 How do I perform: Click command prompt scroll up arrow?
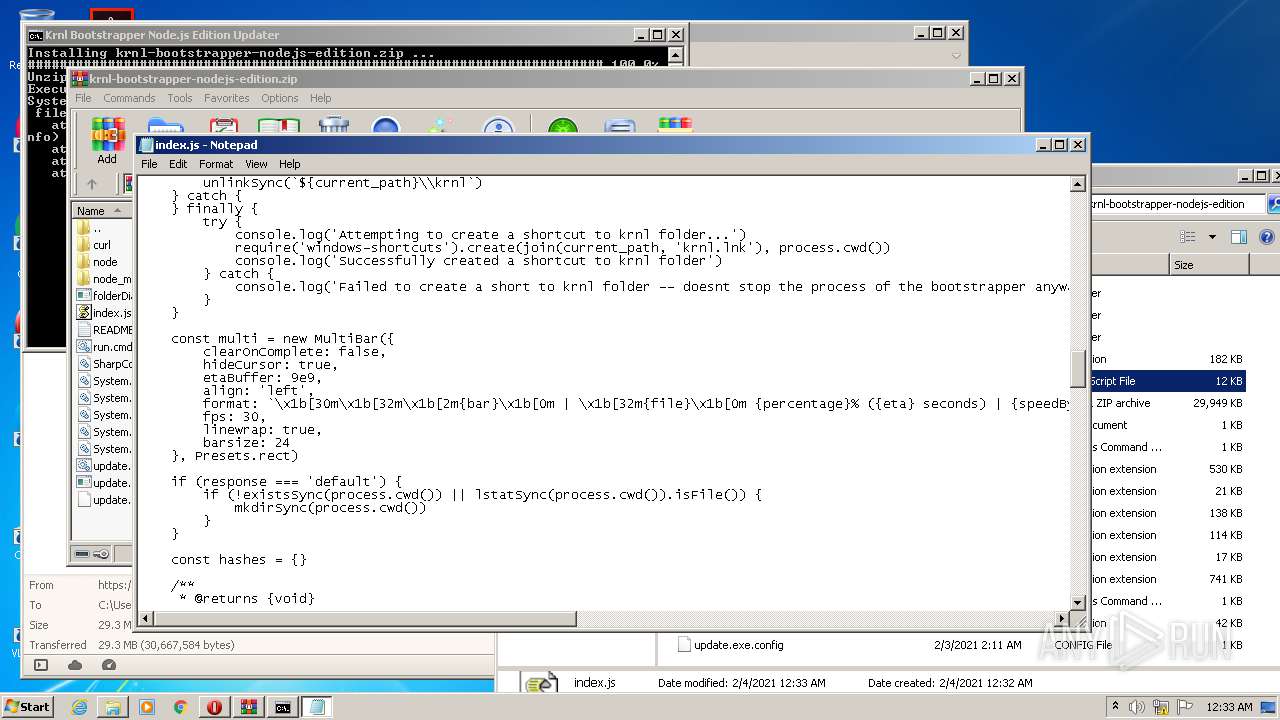(x=676, y=55)
